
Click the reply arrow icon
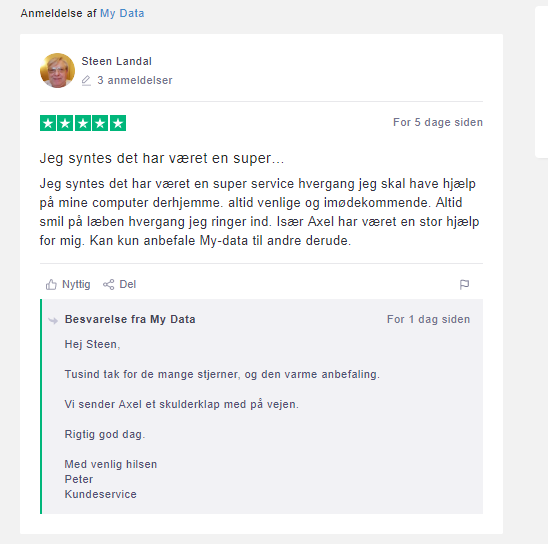pos(53,320)
